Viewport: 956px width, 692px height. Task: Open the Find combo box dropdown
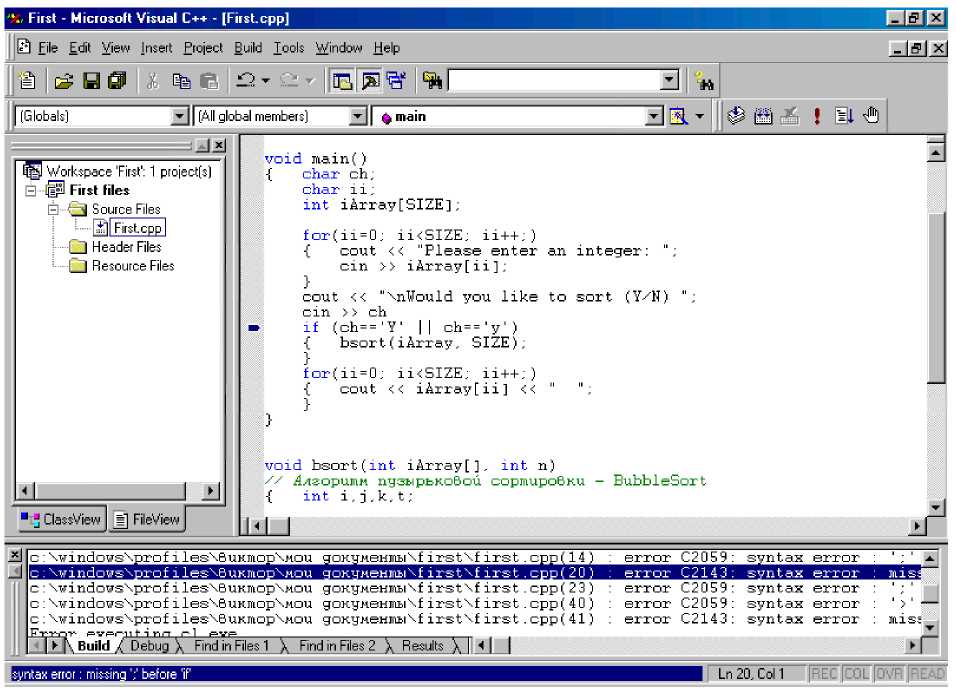pos(669,80)
